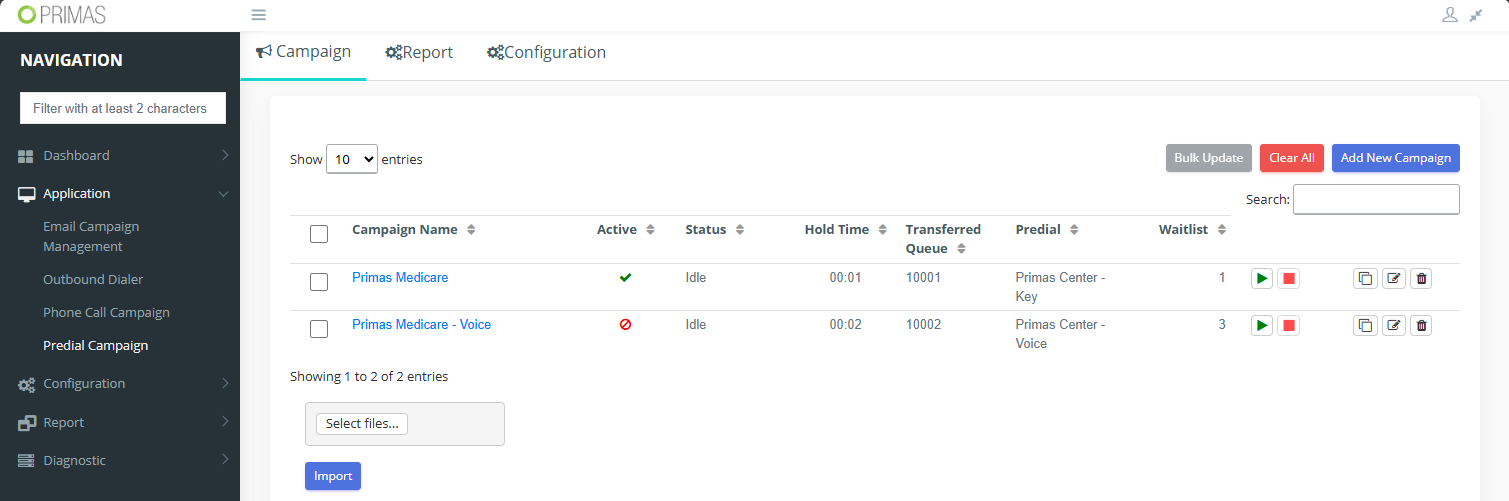
Task: Check the Primas Medicare row checkbox
Action: coord(319,282)
